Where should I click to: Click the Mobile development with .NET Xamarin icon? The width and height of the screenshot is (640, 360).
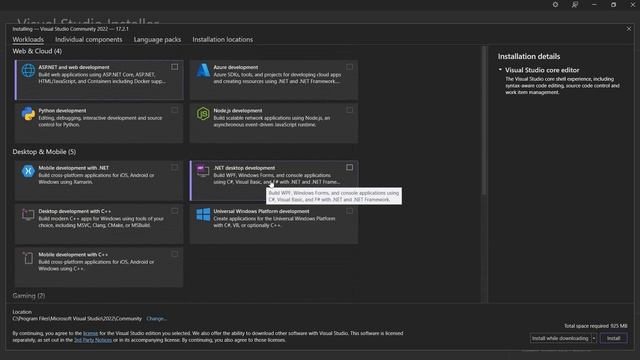tap(28, 171)
